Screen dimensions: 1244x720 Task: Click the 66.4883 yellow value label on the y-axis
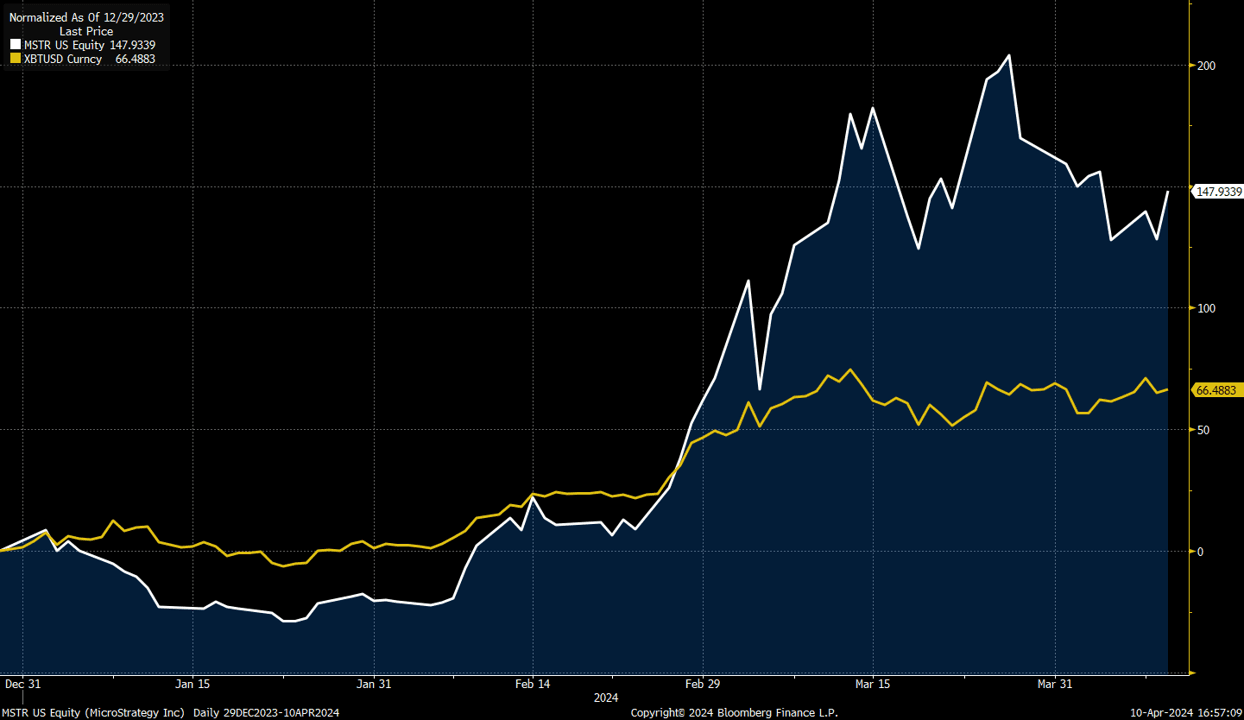1216,390
